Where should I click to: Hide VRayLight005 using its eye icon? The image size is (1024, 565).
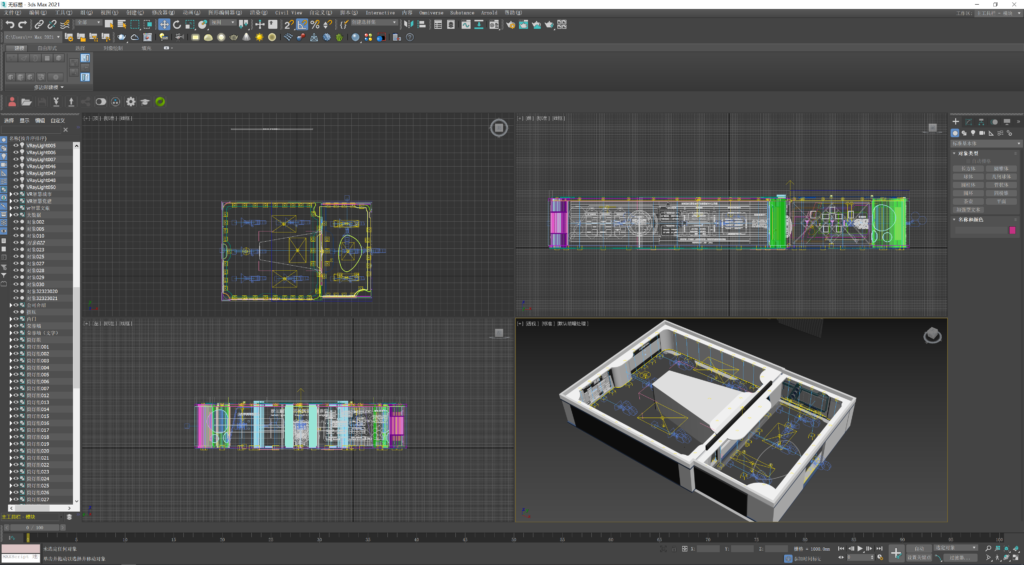(17, 146)
